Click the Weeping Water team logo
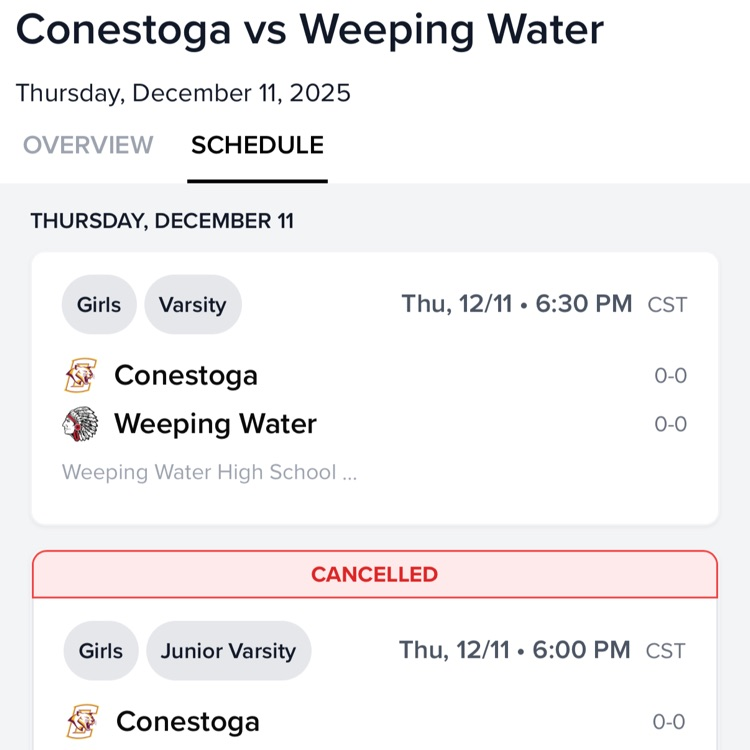 [79, 424]
